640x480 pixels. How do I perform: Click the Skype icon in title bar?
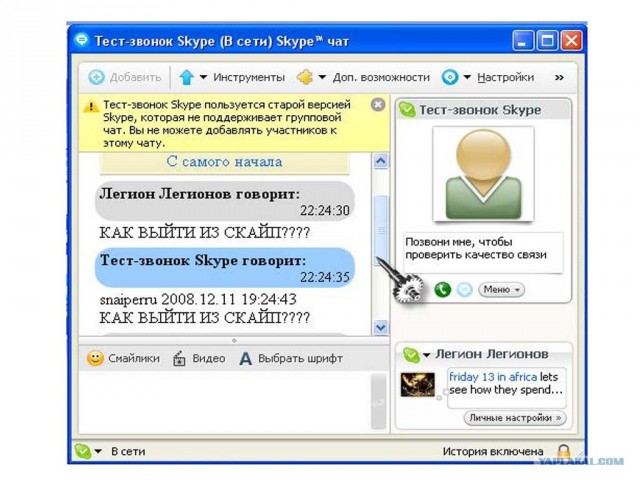pos(82,40)
